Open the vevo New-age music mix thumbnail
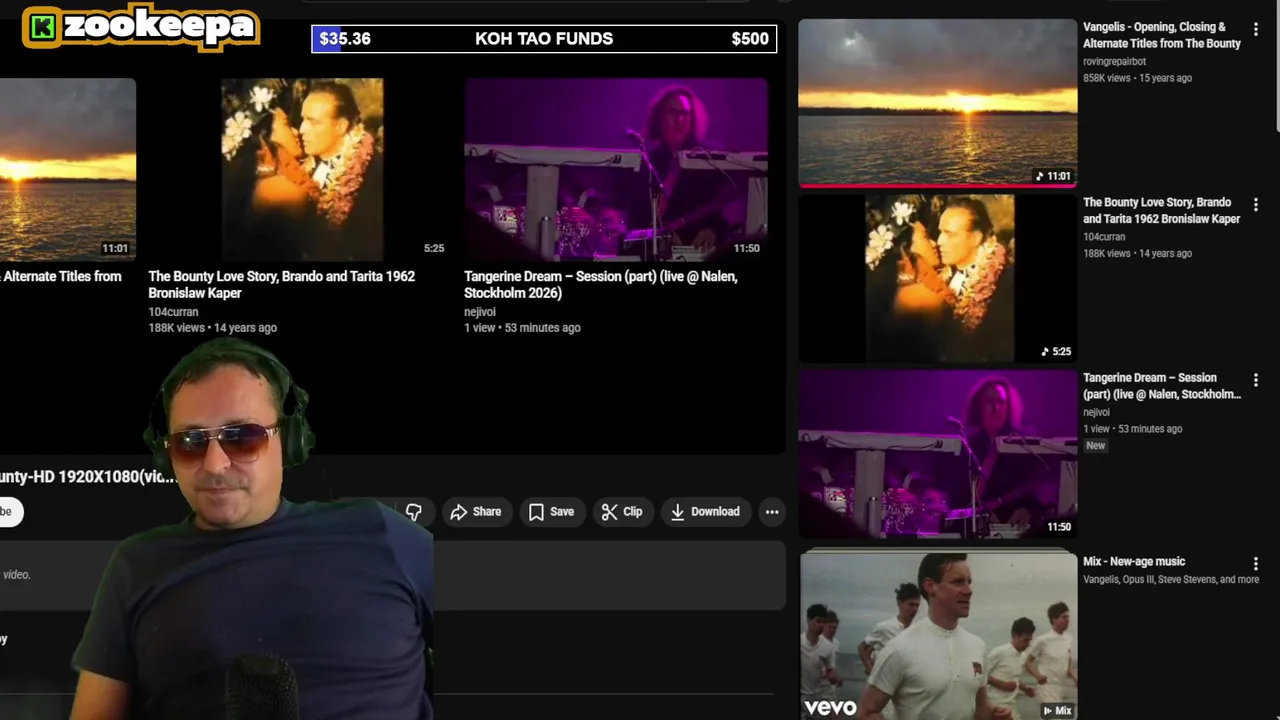The width and height of the screenshot is (1280, 720). (x=938, y=635)
